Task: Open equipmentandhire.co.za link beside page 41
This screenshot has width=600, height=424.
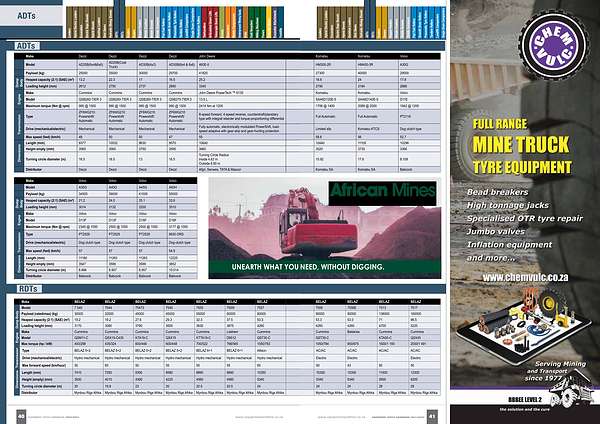Action: tap(341, 417)
